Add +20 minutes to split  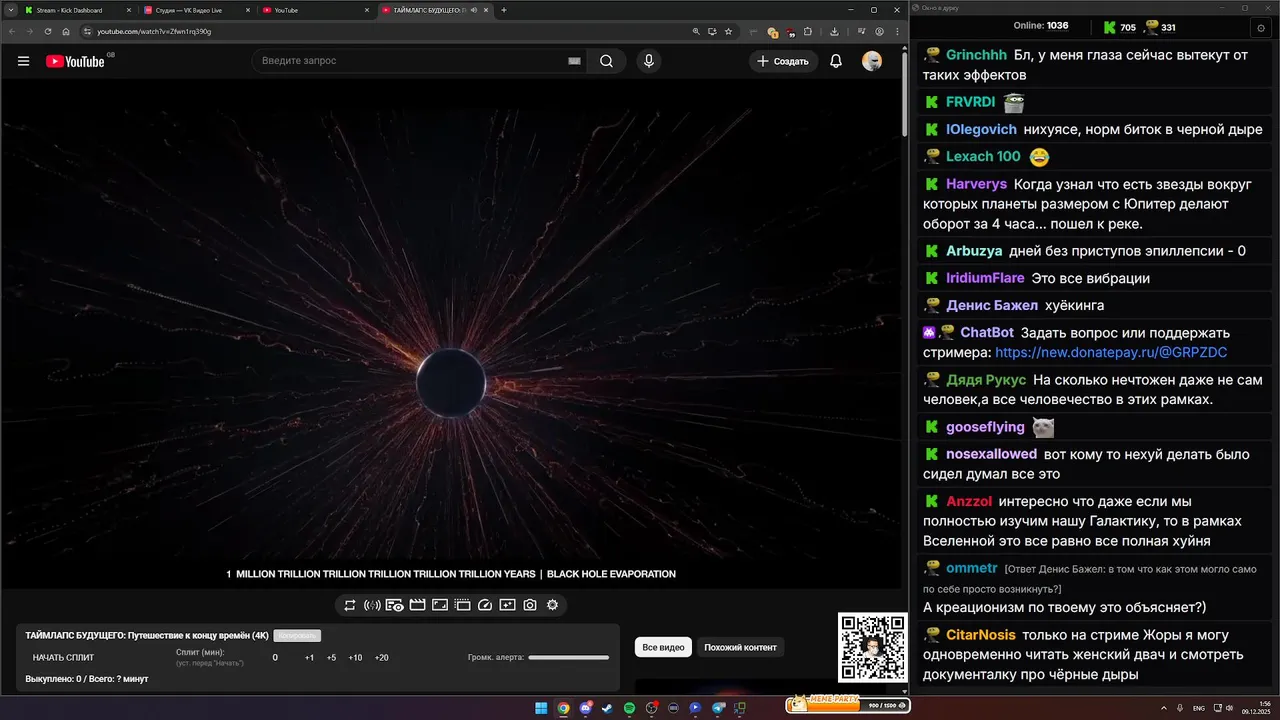tap(381, 657)
